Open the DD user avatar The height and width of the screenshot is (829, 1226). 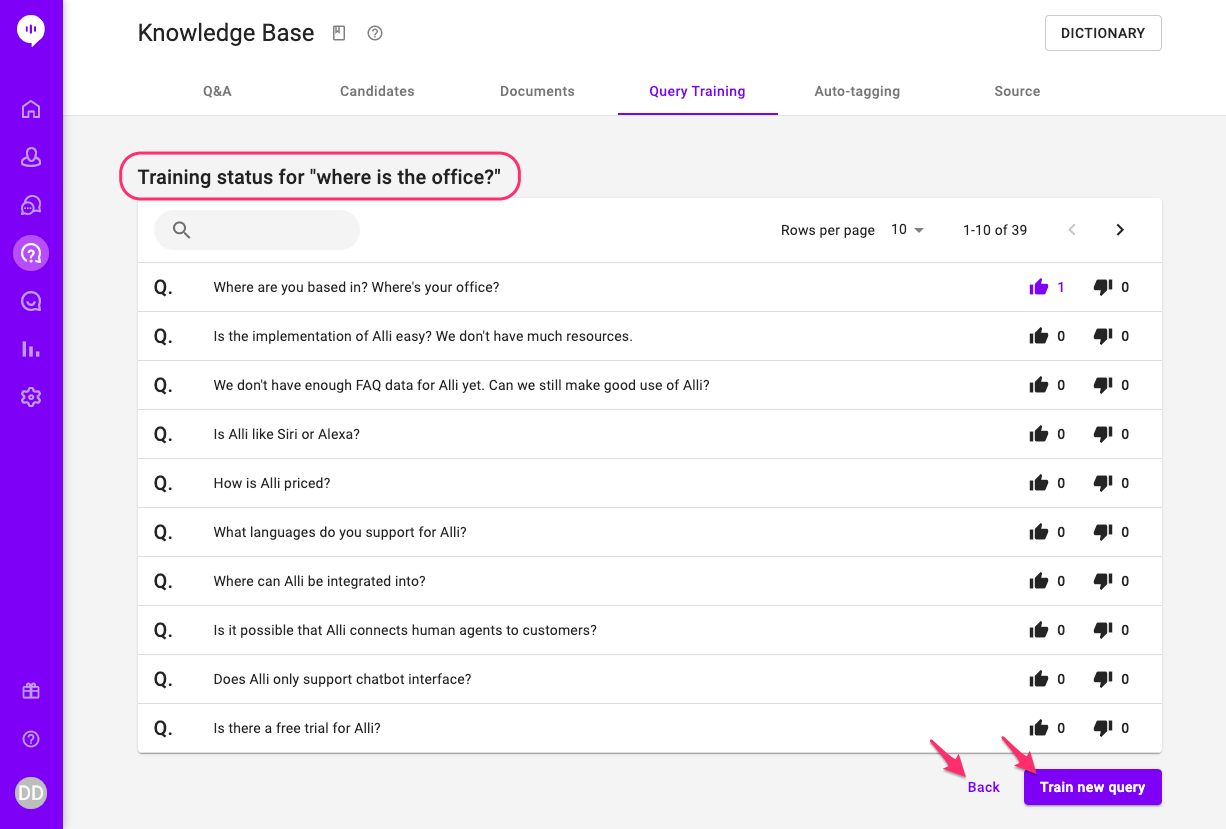31,793
